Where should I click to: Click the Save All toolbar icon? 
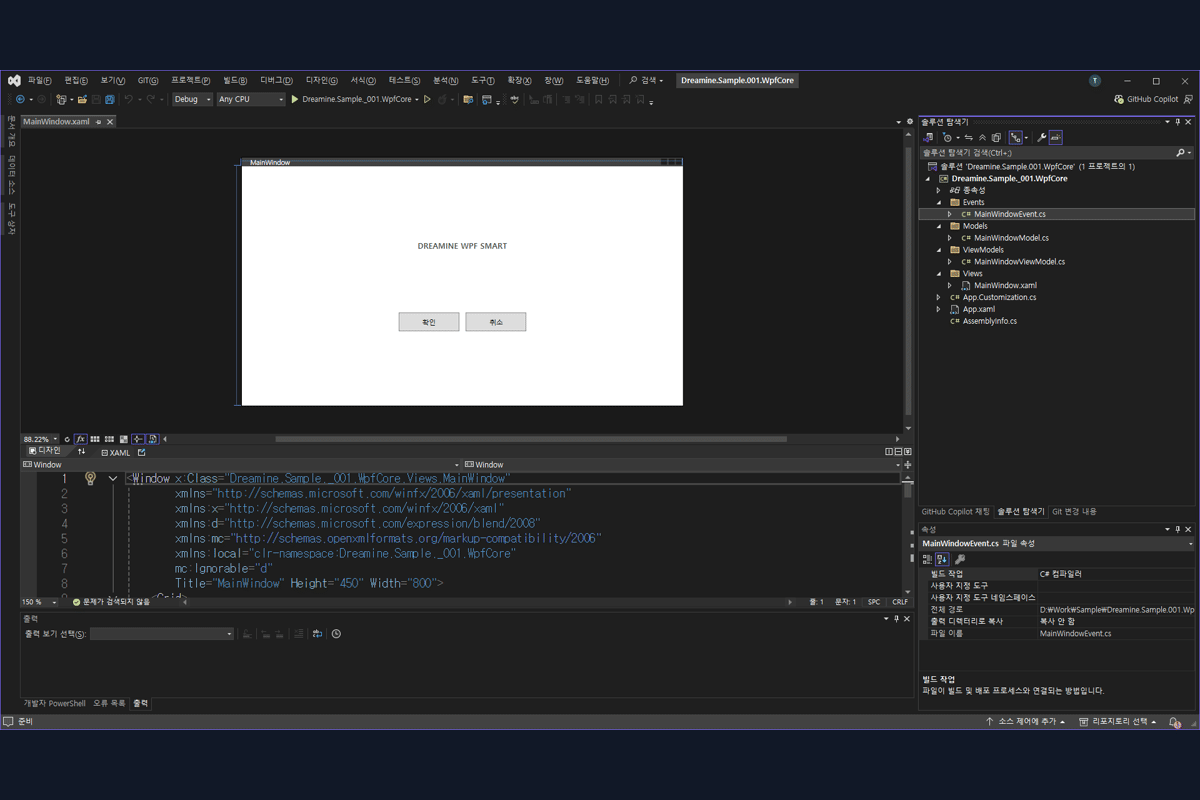tap(110, 99)
